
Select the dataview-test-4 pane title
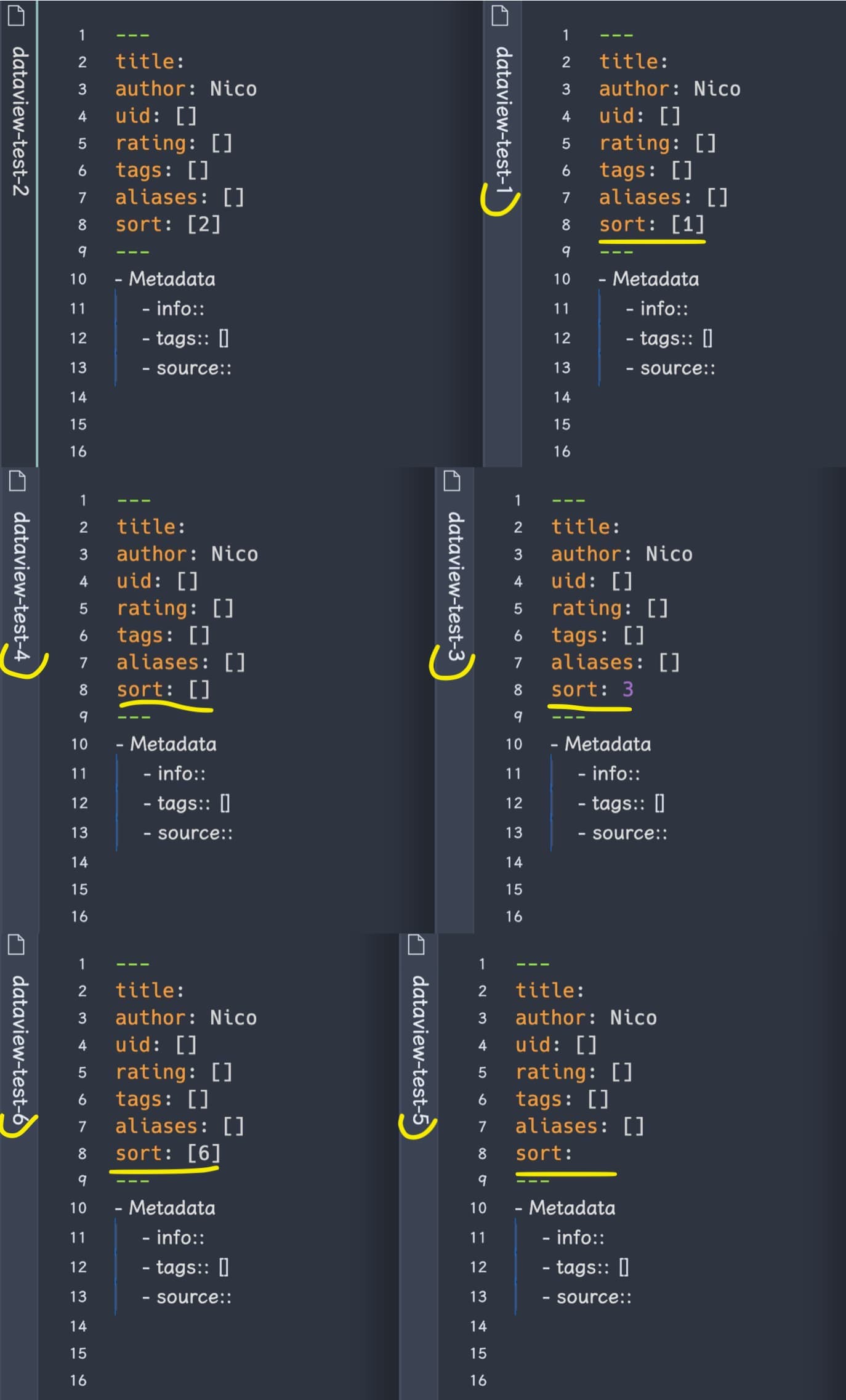20,586
